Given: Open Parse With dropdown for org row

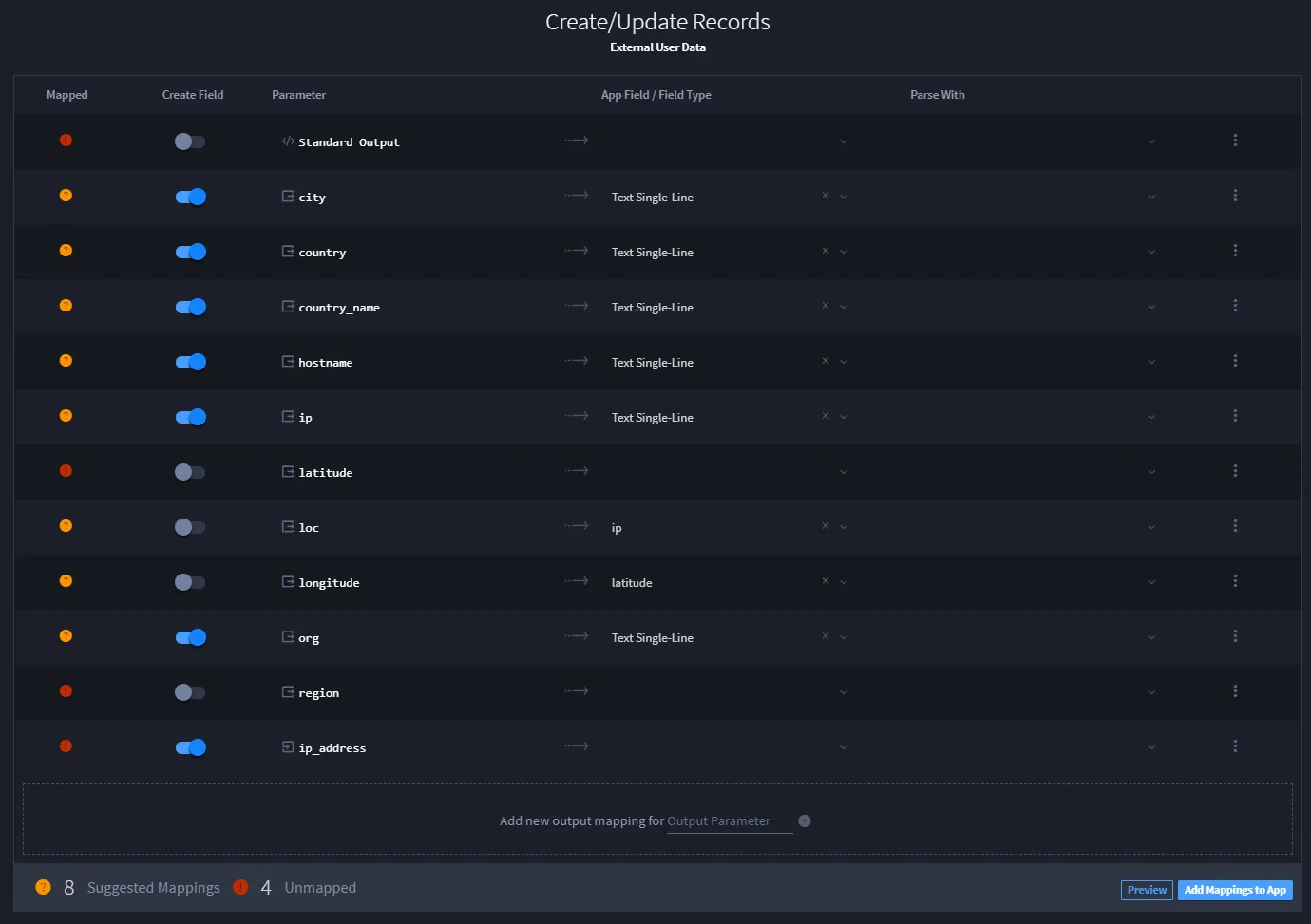Looking at the screenshot, I should coord(1151,637).
